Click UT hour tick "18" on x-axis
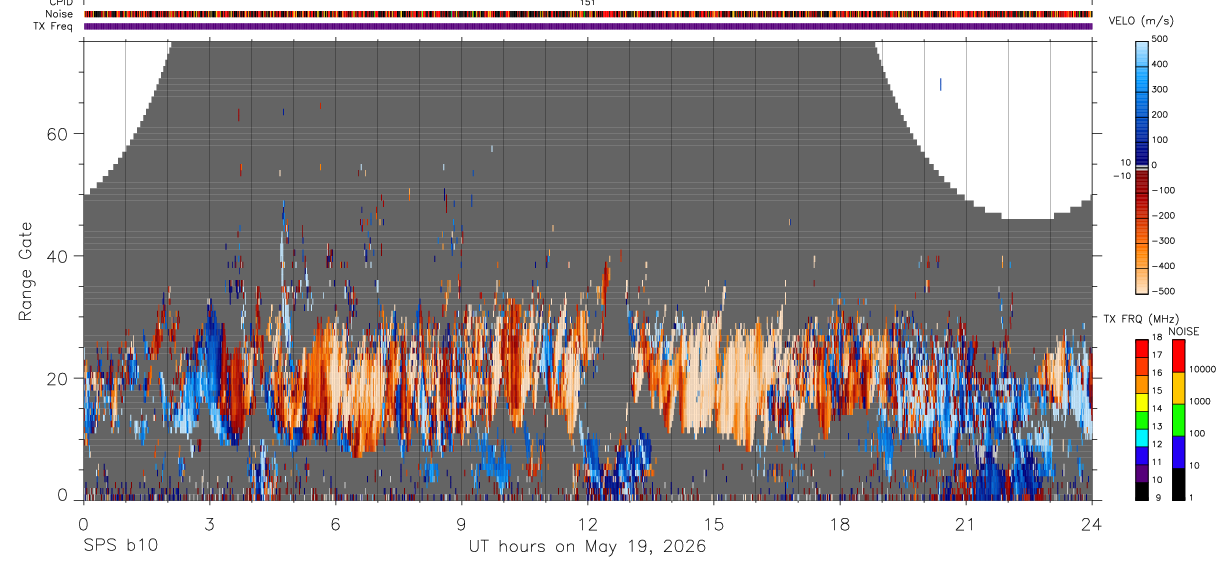 [x=840, y=523]
